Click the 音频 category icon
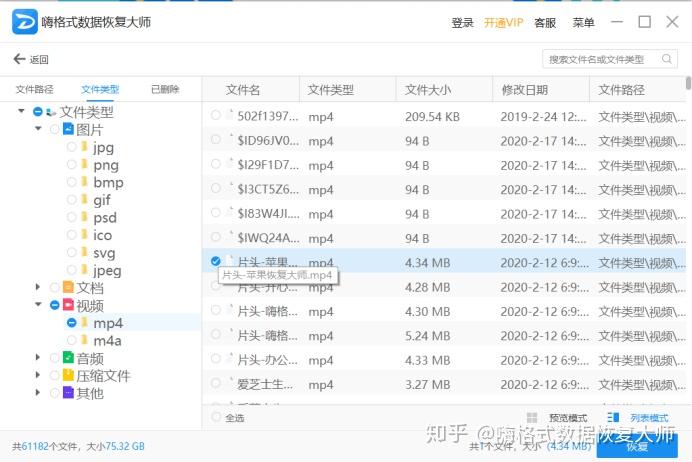Screen dimensions: 692x462 coord(68,357)
